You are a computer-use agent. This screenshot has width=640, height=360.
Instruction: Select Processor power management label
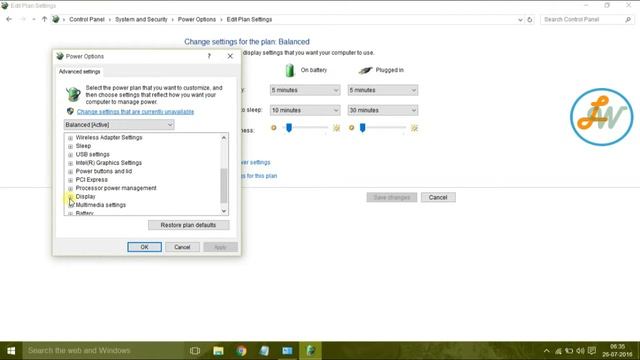(x=116, y=188)
